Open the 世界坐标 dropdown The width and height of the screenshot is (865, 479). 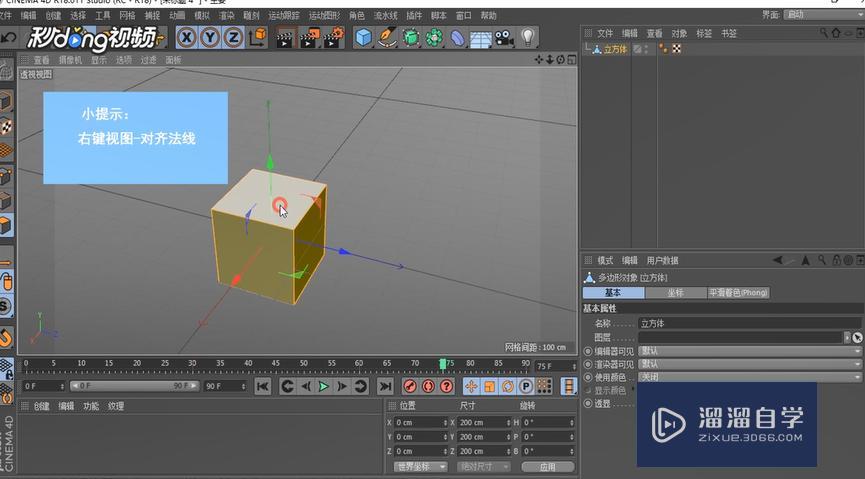[420, 467]
